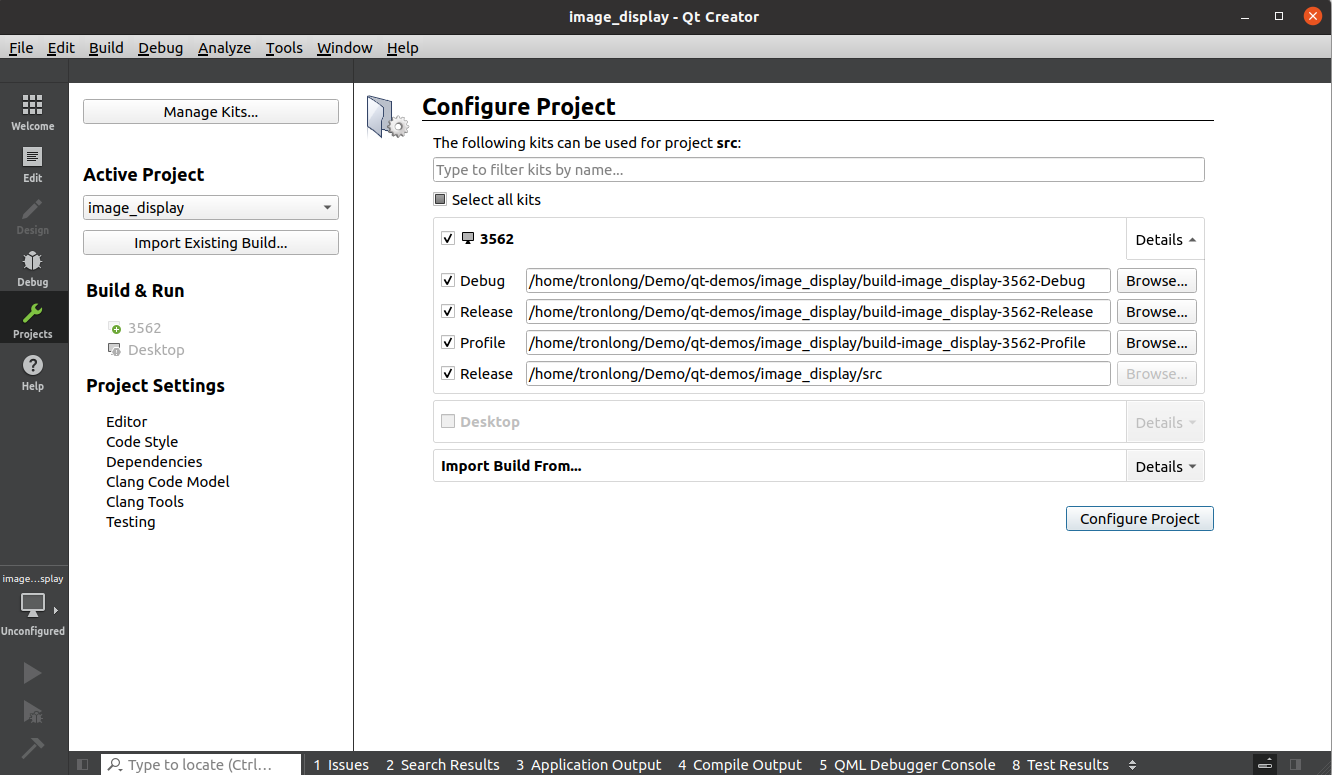
Task: Uncheck the Debug build configuration
Action: pyautogui.click(x=447, y=281)
